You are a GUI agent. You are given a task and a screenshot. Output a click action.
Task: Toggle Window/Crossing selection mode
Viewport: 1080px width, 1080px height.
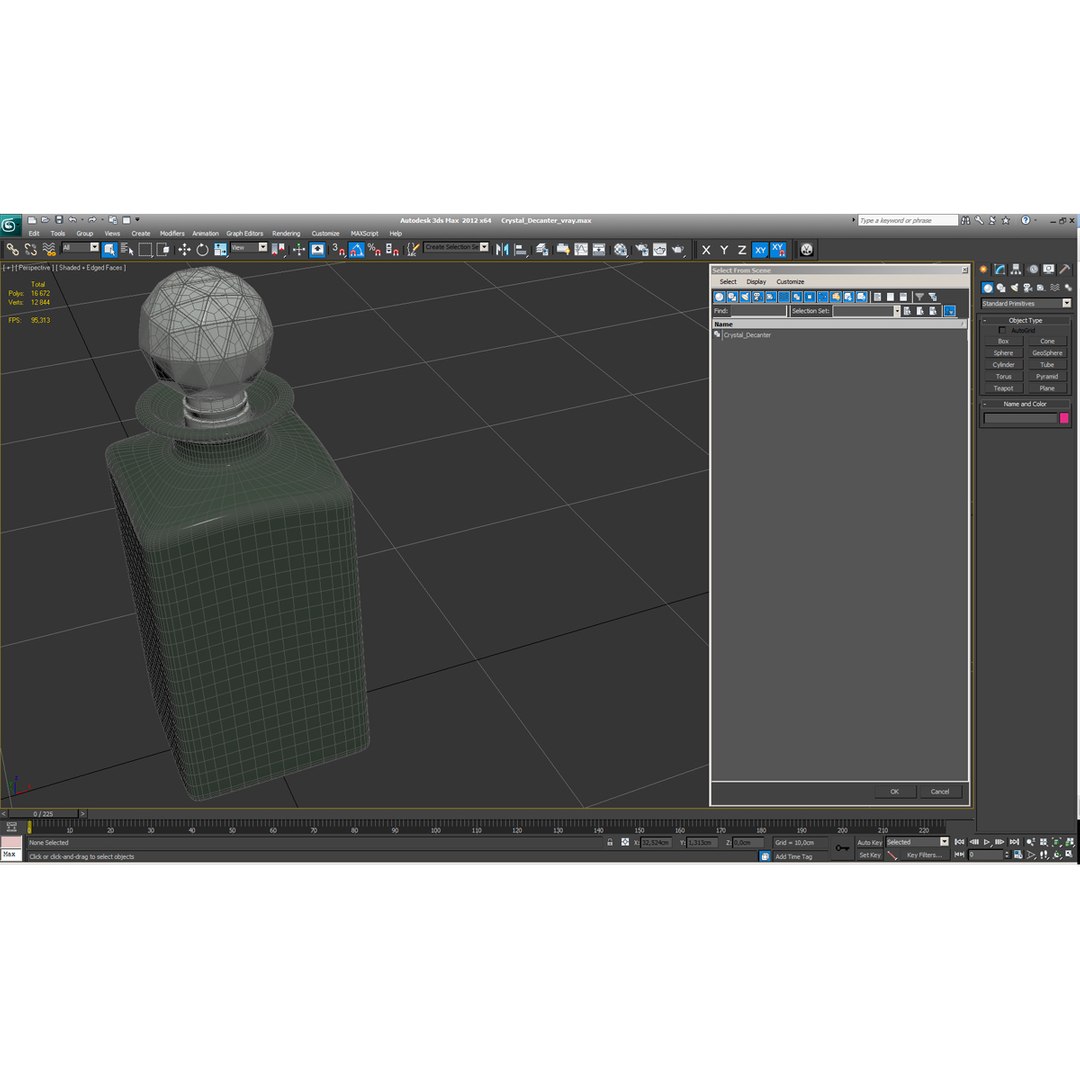(x=163, y=249)
